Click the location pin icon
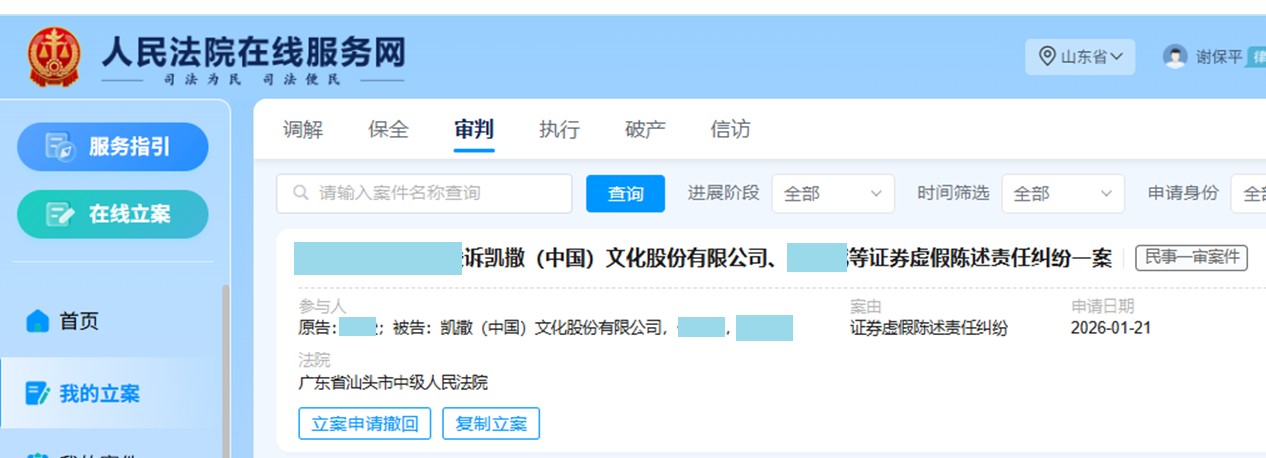The height and width of the screenshot is (458, 1266). [x=1047, y=57]
